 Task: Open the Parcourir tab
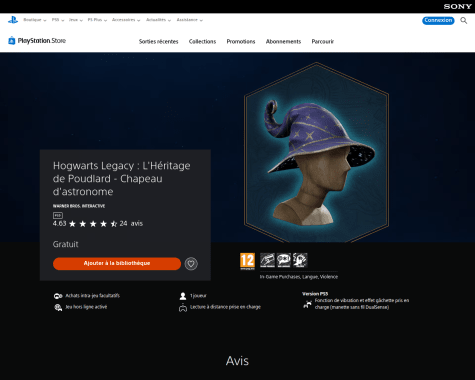323,42
